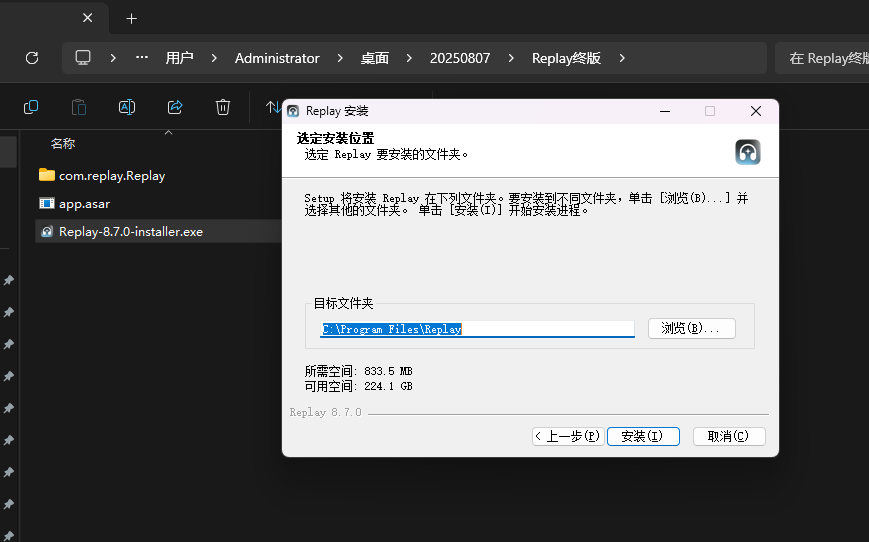Minimize the Replay installer window
Image resolution: width=869 pixels, height=542 pixels.
point(665,111)
